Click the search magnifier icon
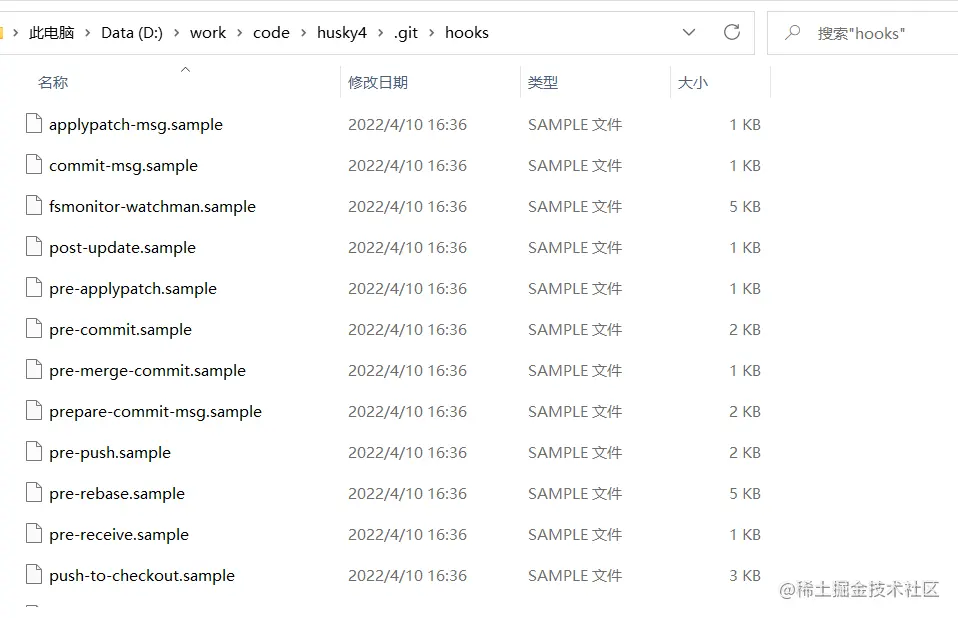 793,32
